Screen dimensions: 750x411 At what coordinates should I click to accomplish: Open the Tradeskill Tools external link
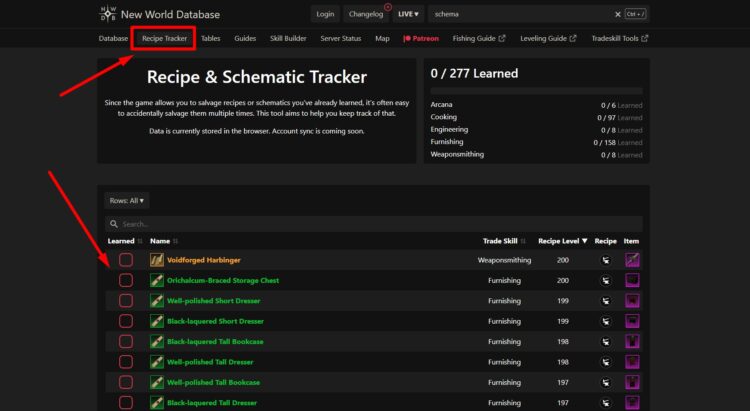619,38
